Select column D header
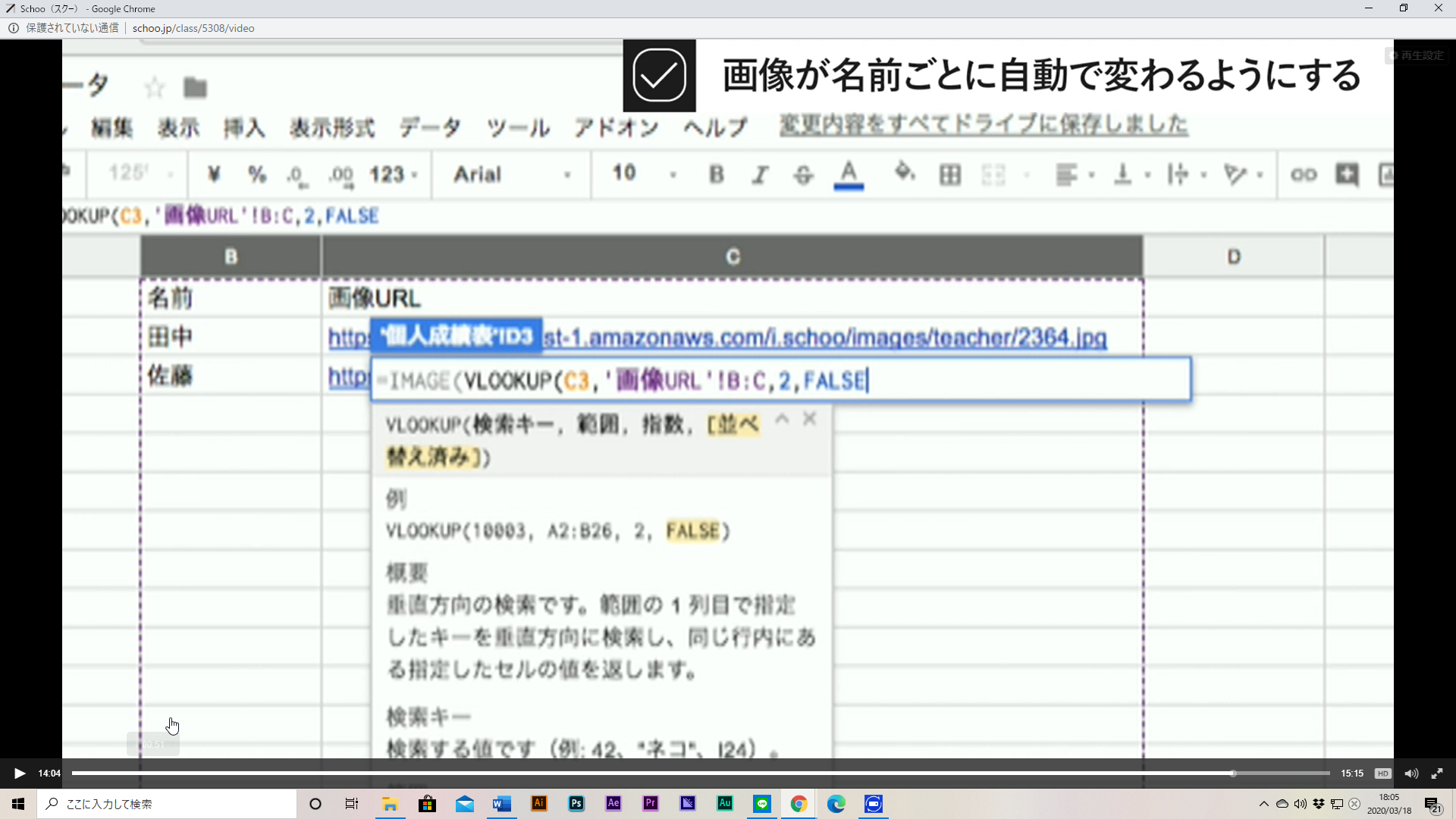Screen dimensions: 1456x819 [x=1234, y=256]
